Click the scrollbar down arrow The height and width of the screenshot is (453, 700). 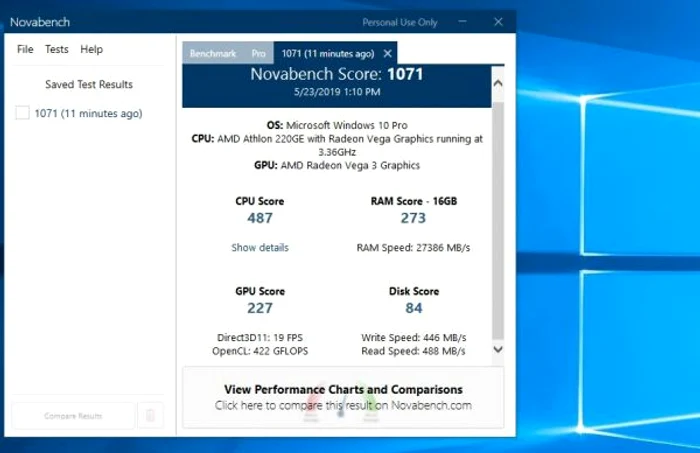click(498, 349)
